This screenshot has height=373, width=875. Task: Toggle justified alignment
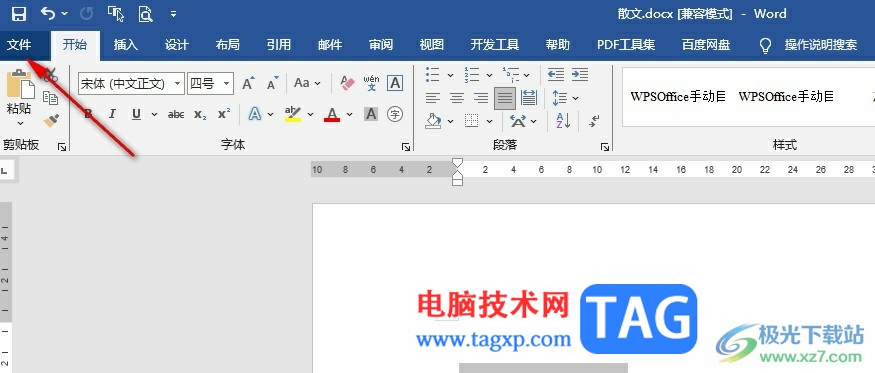point(504,99)
